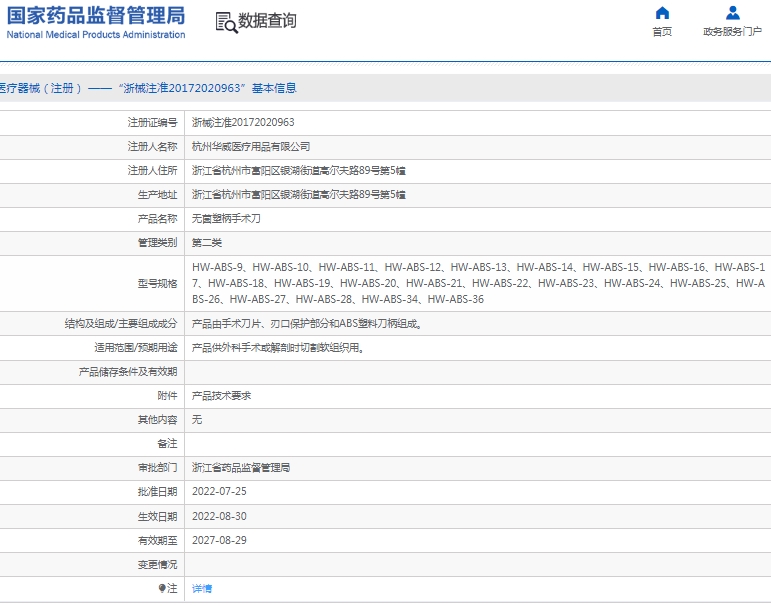Select the 生产地址 address value
Image resolution: width=771 pixels, height=607 pixels.
click(298, 194)
